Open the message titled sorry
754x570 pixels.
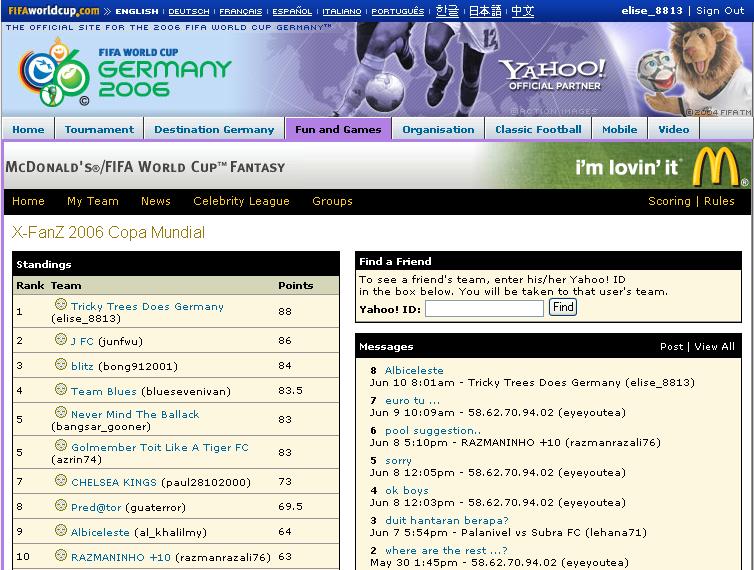(398, 460)
